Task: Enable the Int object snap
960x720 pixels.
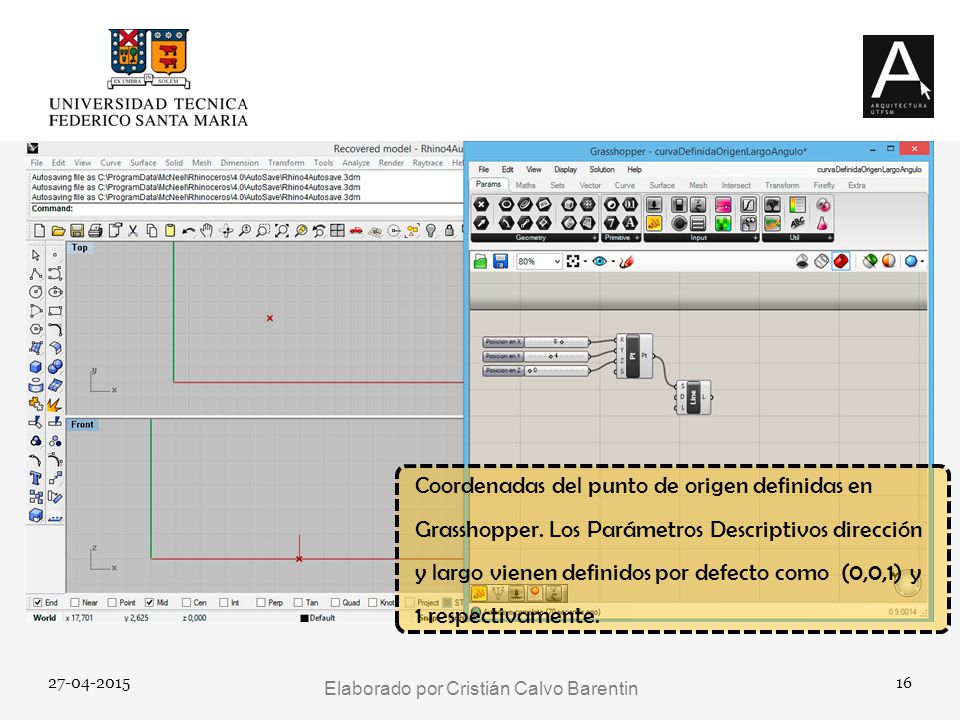Action: tap(223, 602)
